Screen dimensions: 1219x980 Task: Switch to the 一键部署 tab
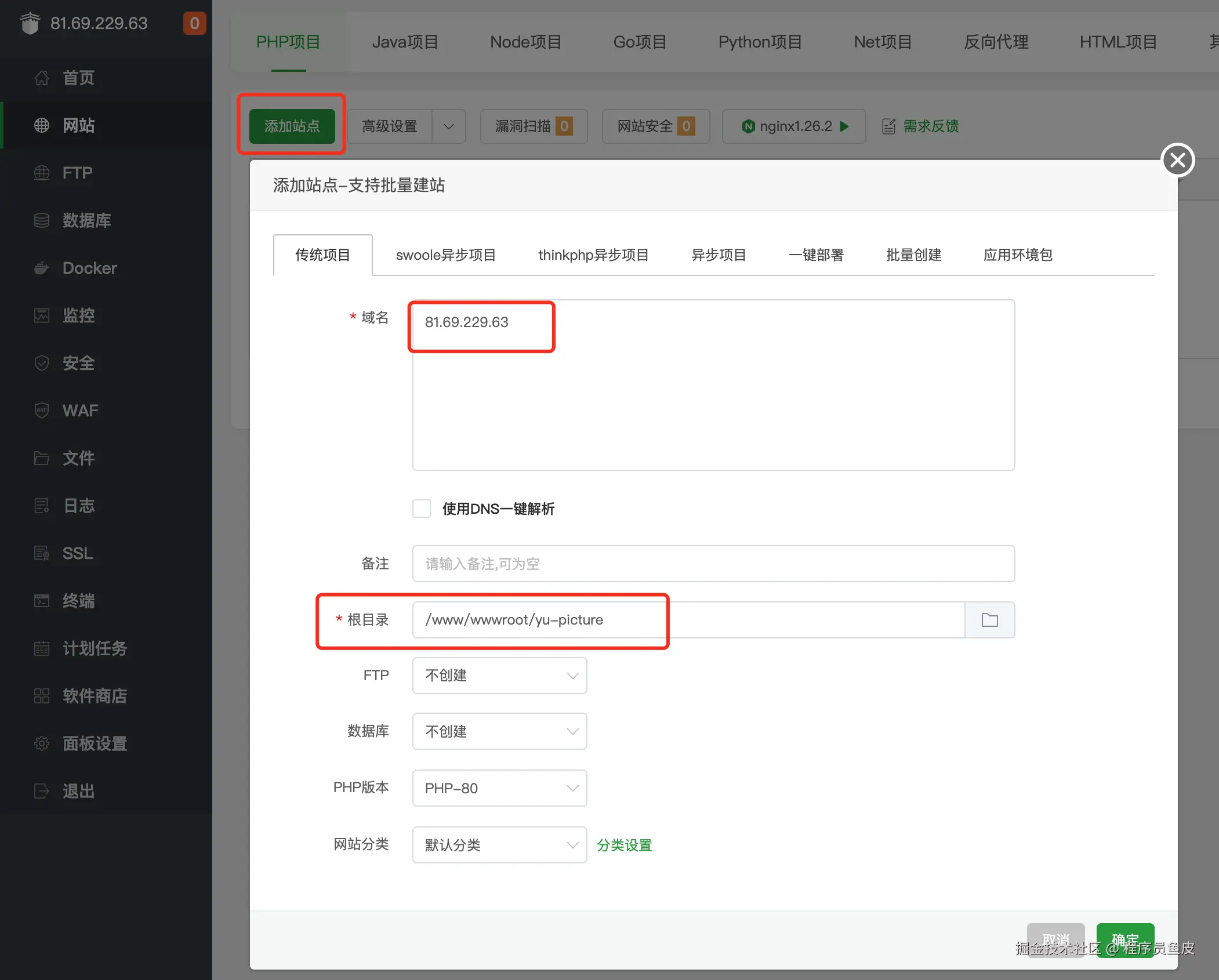click(816, 255)
